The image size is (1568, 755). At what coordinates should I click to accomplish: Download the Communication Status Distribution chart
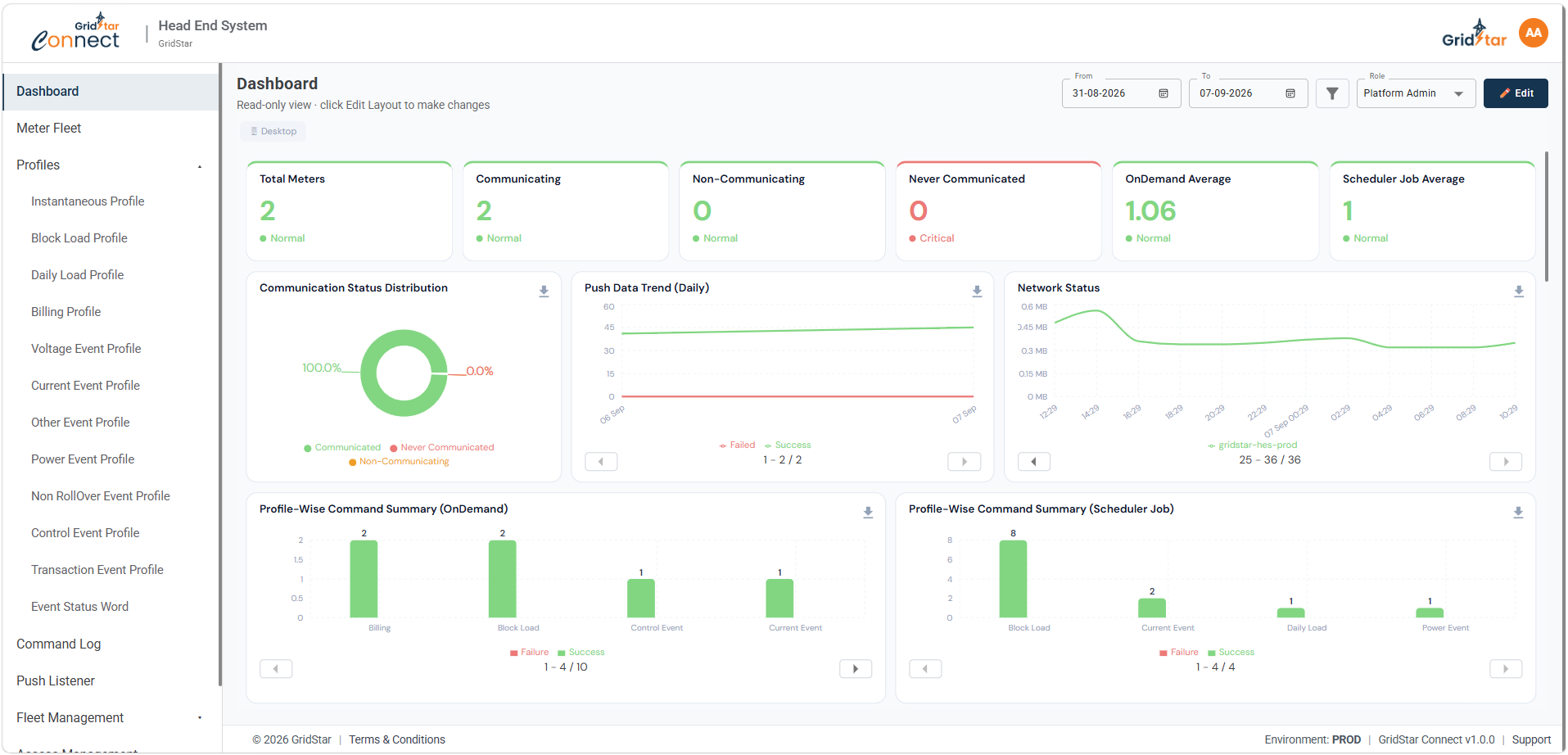(x=544, y=292)
